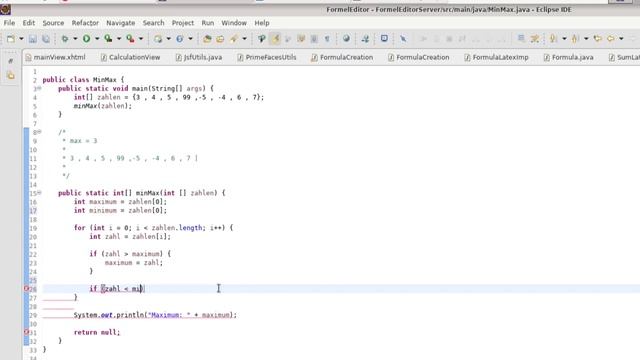Open the Source menu
The image size is (640, 360).
(53, 23)
